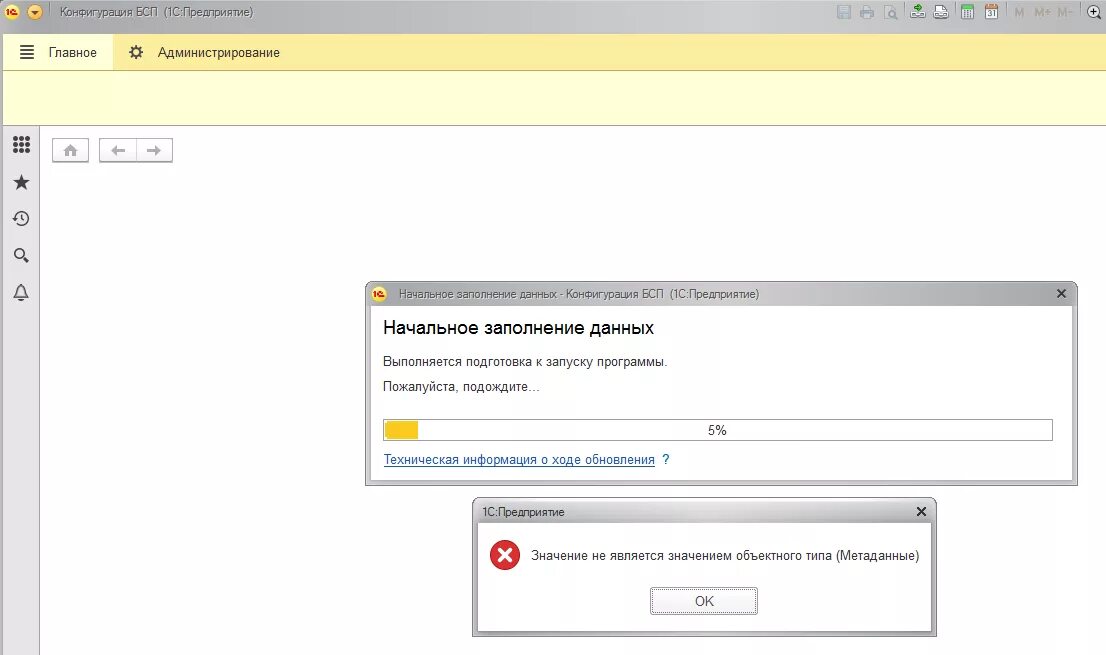Image resolution: width=1106 pixels, height=655 pixels.
Task: Click text Выполняется подготовка к запуску программы
Action: click(x=525, y=362)
